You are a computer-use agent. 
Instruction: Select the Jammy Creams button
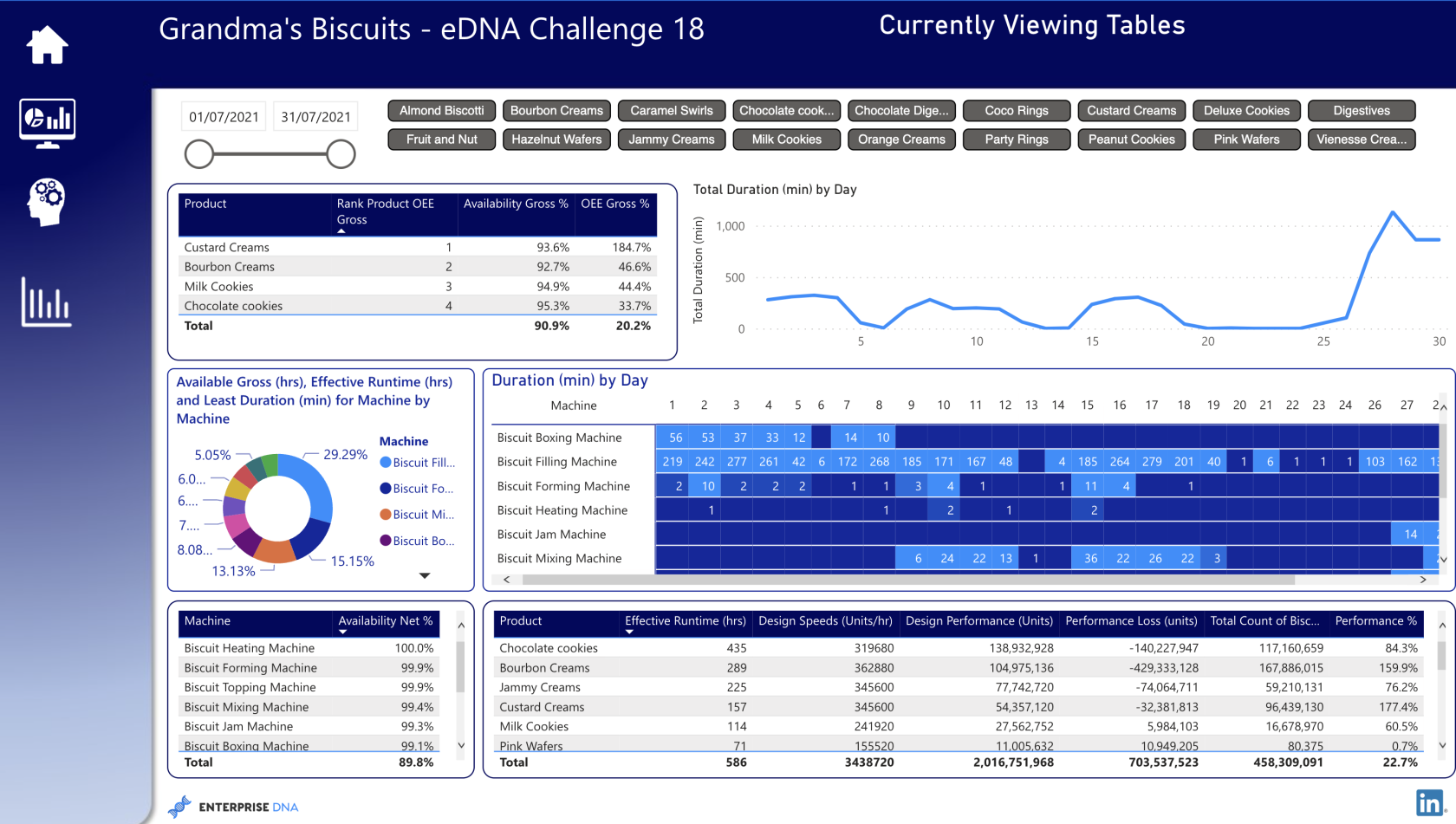[x=672, y=139]
